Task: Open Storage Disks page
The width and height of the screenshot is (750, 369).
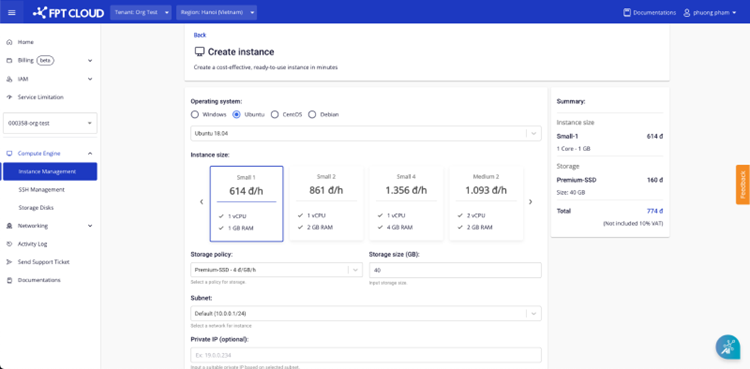Action: click(x=36, y=208)
